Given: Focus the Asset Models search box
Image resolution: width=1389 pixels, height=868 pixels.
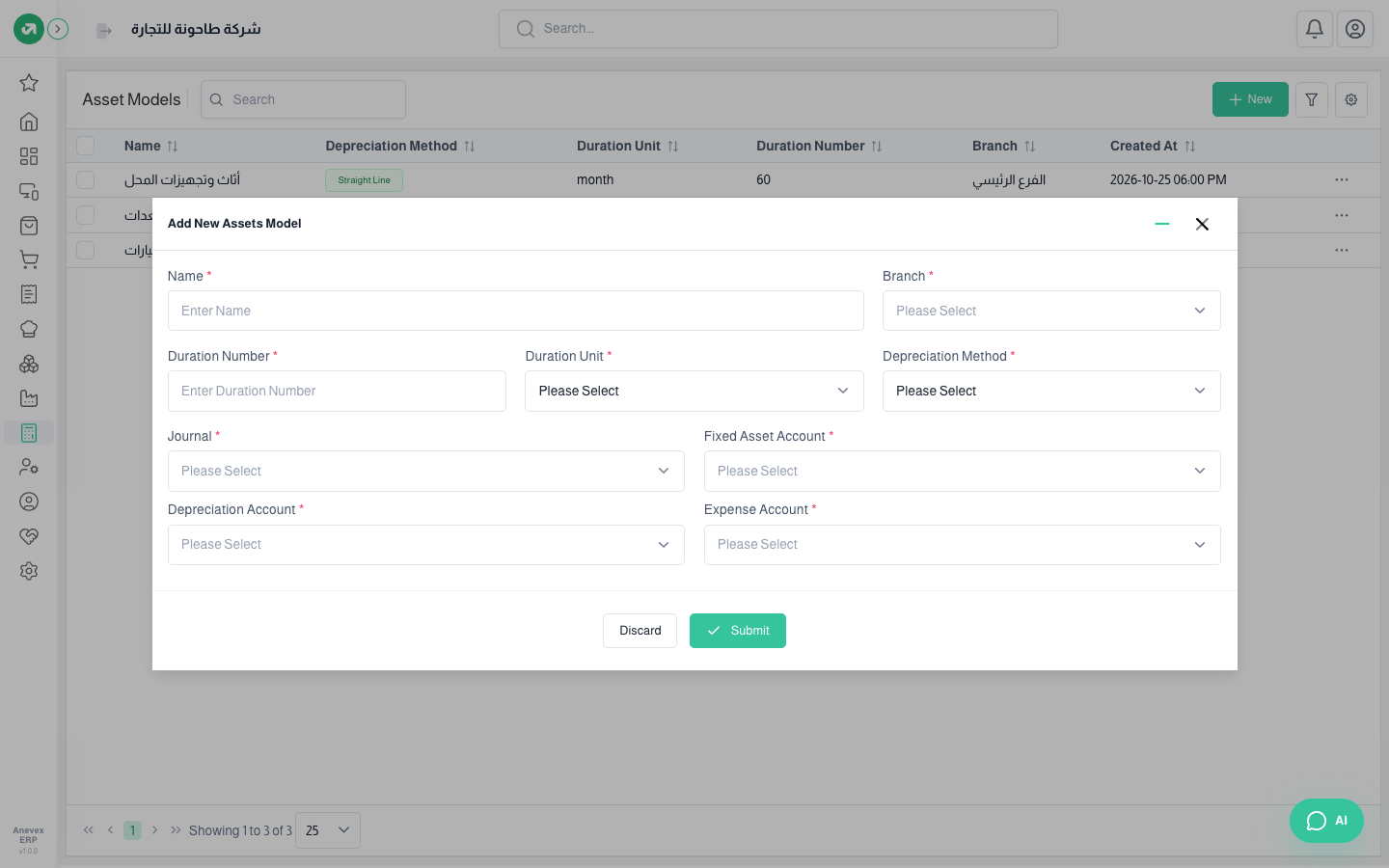Looking at the screenshot, I should coord(303,99).
